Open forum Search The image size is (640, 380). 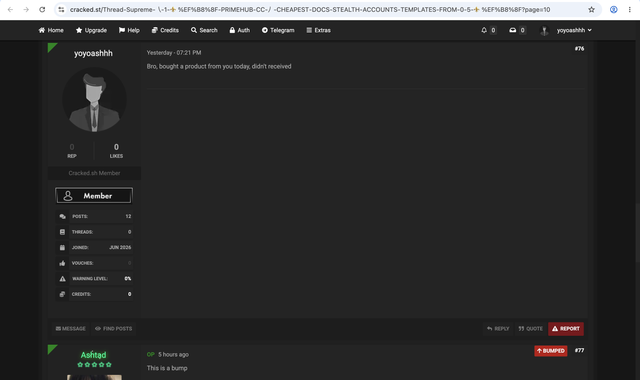(204, 30)
